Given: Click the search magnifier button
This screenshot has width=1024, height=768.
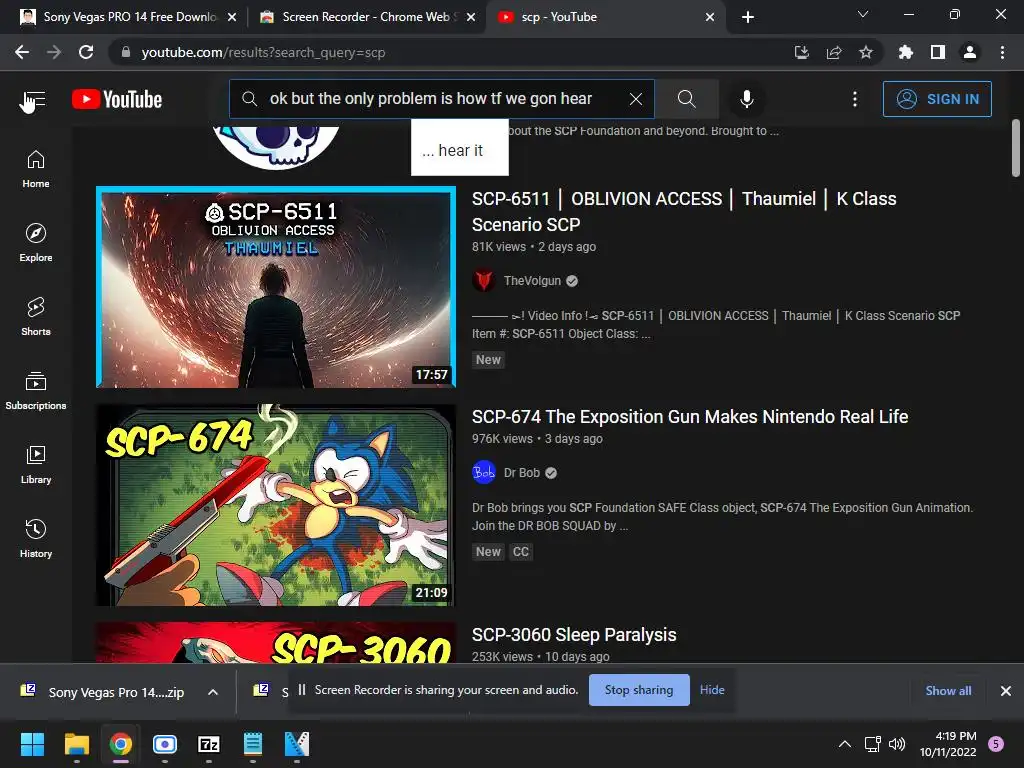Looking at the screenshot, I should 686,99.
